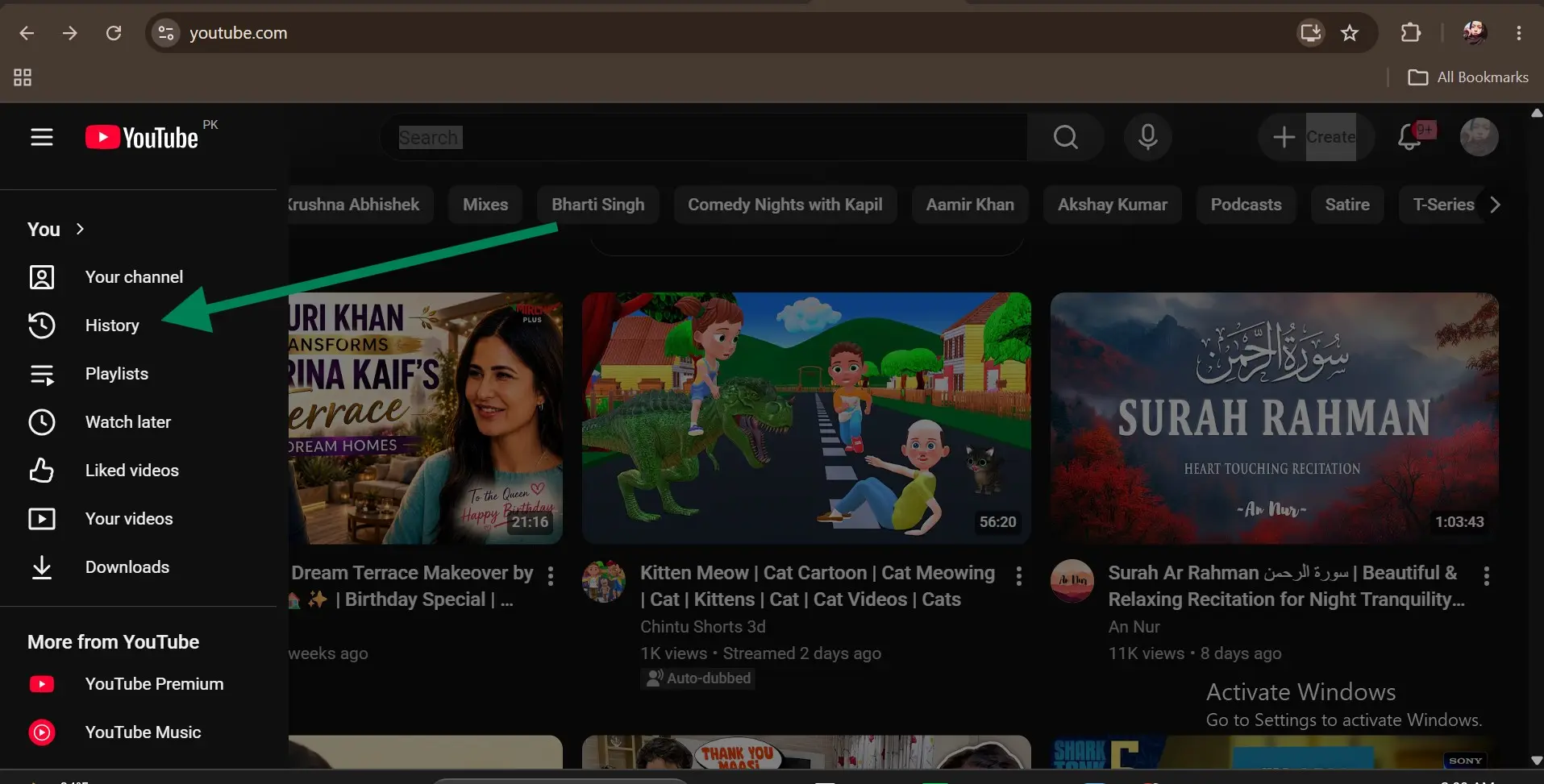Screen dimensions: 1544x784
Task: Go back with browser back arrow
Action: tap(27, 33)
